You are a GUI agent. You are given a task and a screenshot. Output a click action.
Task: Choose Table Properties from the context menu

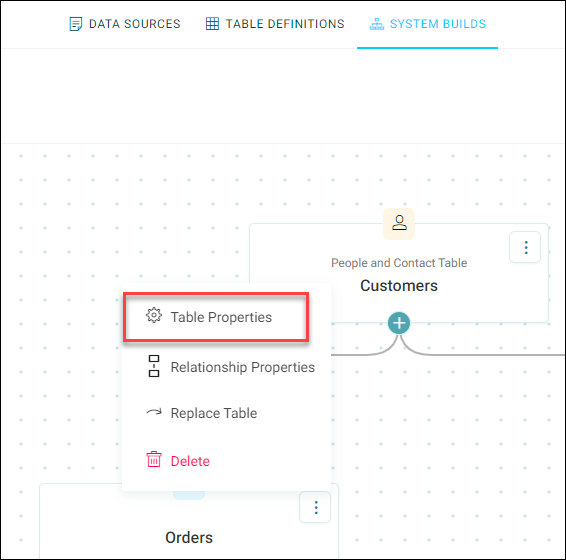(x=216, y=317)
